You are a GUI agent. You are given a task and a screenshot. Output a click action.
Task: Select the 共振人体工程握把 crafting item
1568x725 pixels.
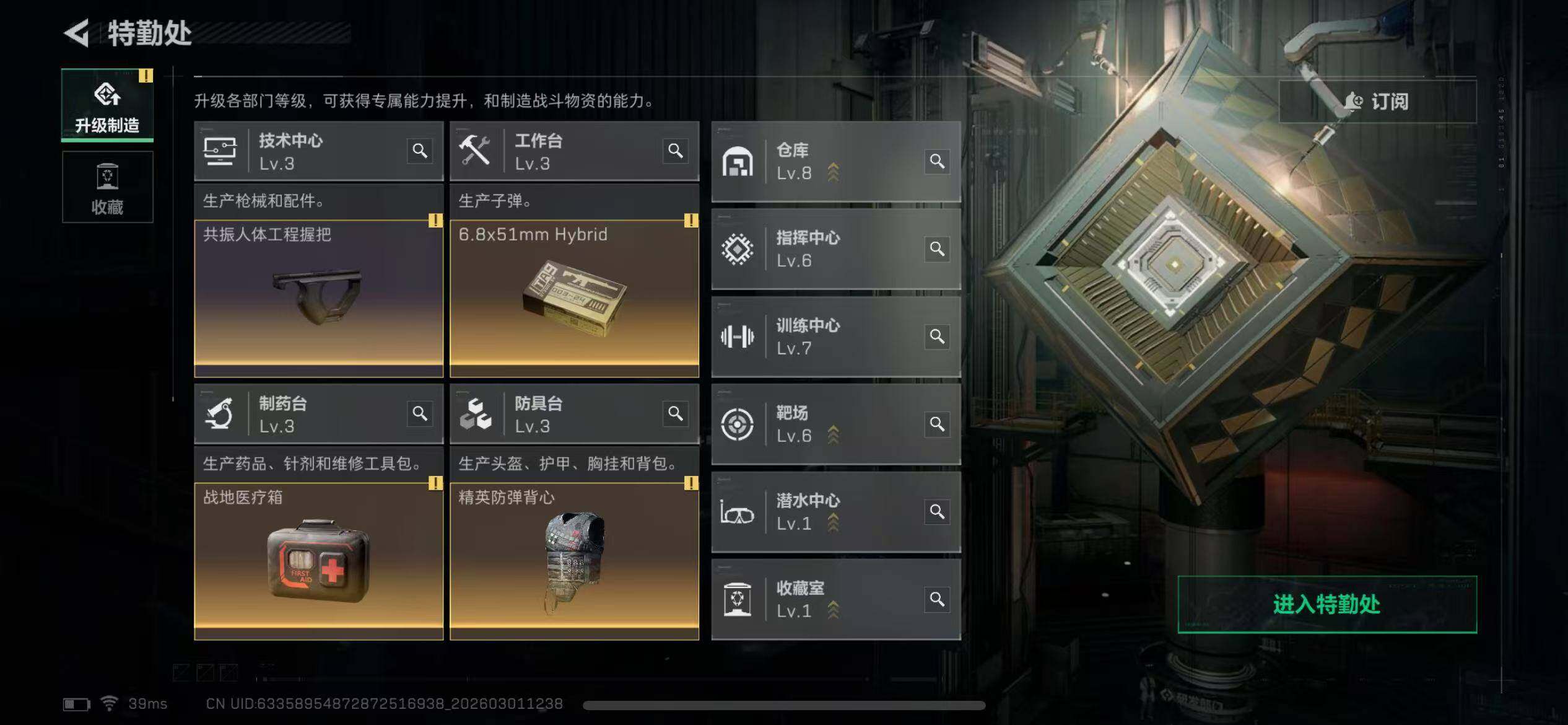point(318,299)
